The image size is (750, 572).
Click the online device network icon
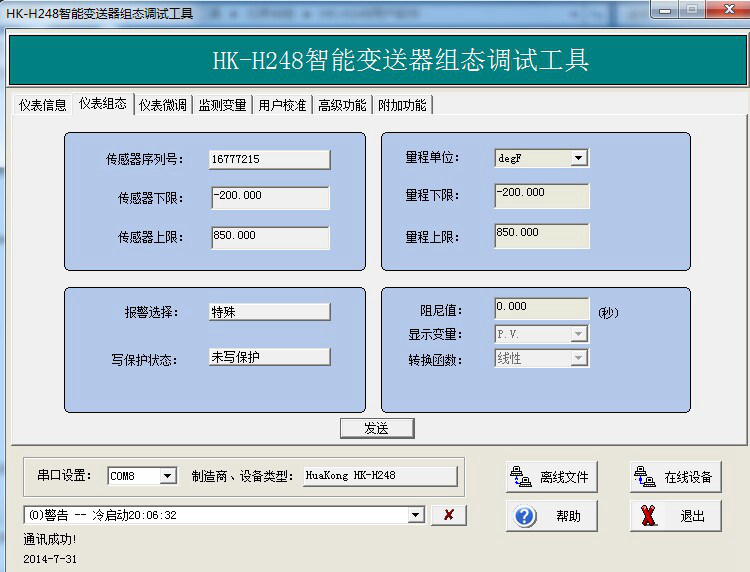tap(644, 477)
